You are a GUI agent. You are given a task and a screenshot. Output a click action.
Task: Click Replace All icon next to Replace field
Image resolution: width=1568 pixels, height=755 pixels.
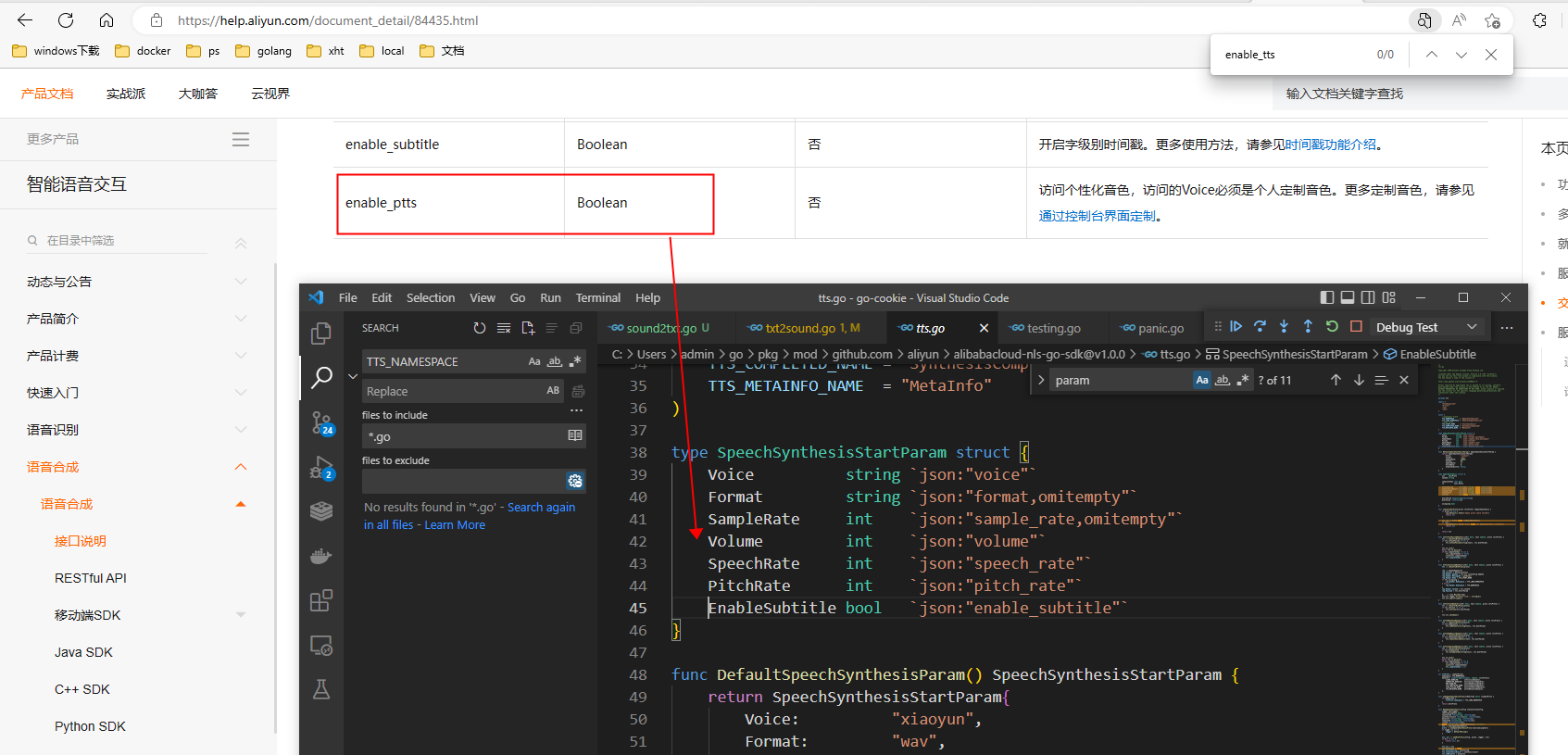click(578, 391)
